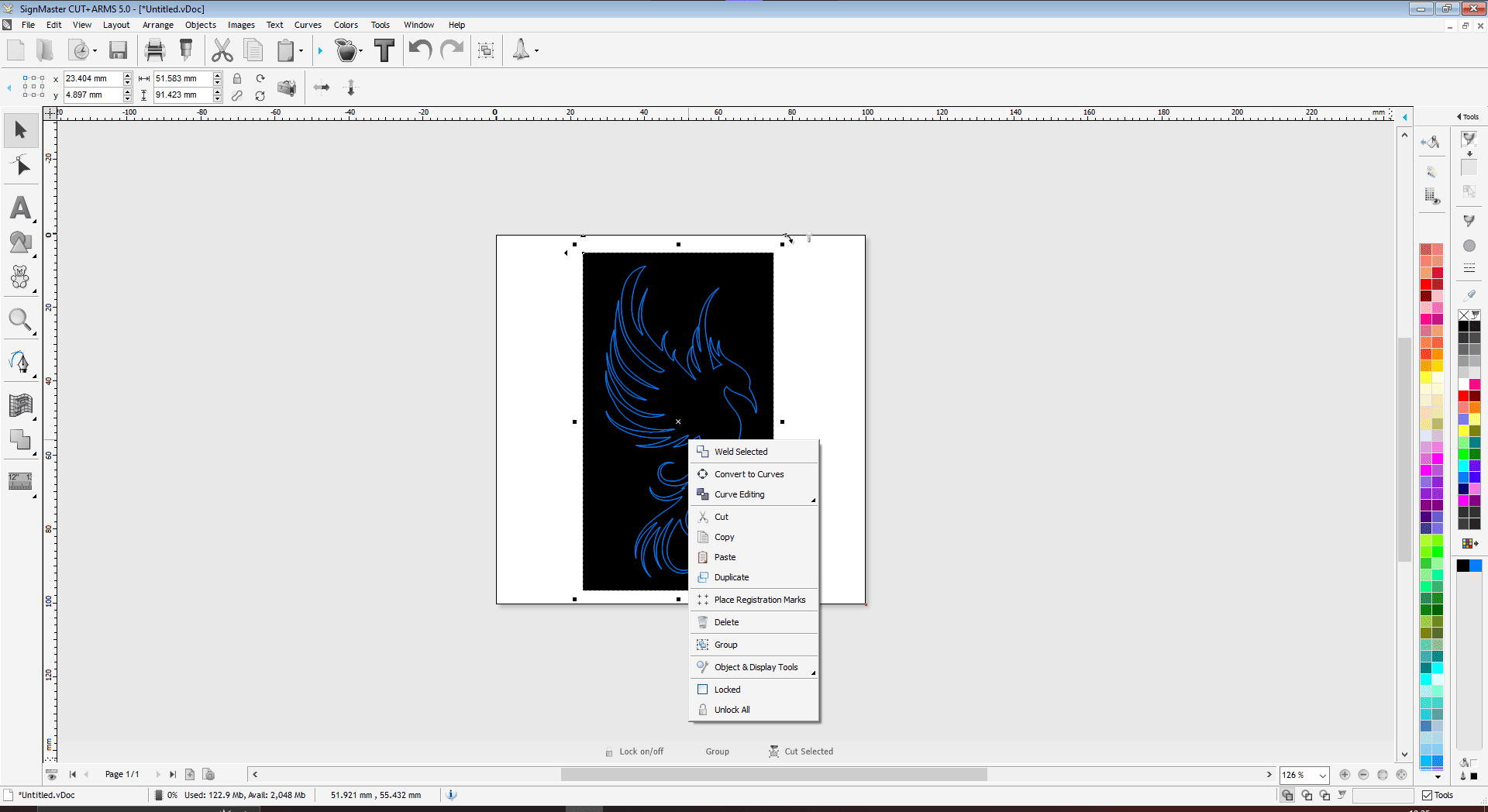Click the Redo arrow icon

click(452, 51)
